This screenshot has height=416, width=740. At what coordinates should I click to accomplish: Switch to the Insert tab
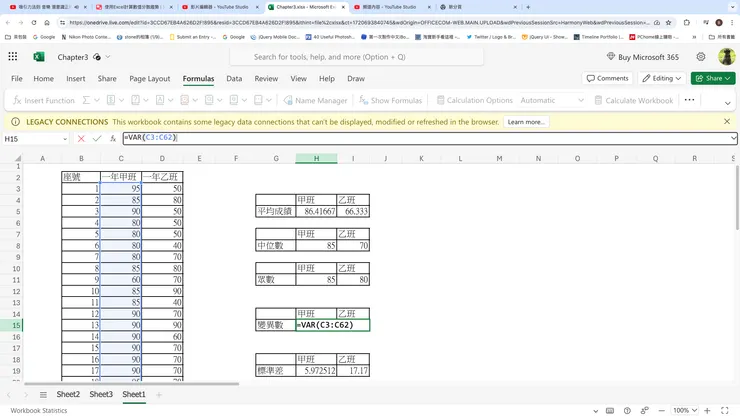tap(76, 78)
